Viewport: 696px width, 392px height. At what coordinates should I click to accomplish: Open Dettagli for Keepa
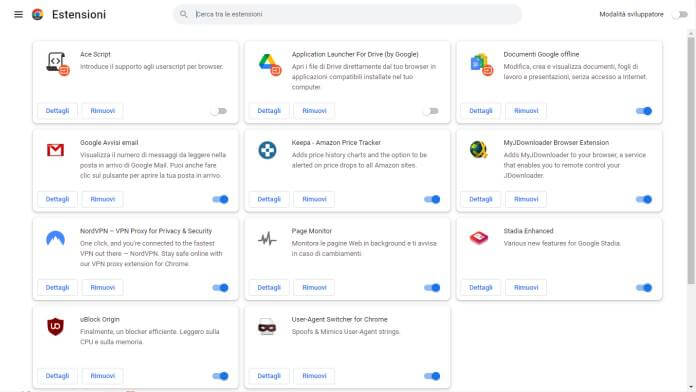point(269,199)
